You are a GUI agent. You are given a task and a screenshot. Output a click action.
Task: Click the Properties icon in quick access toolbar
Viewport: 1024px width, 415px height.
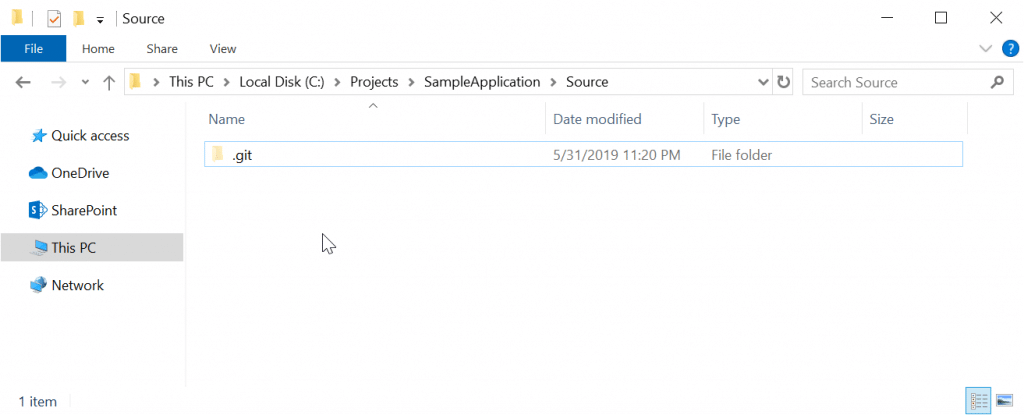pos(54,18)
